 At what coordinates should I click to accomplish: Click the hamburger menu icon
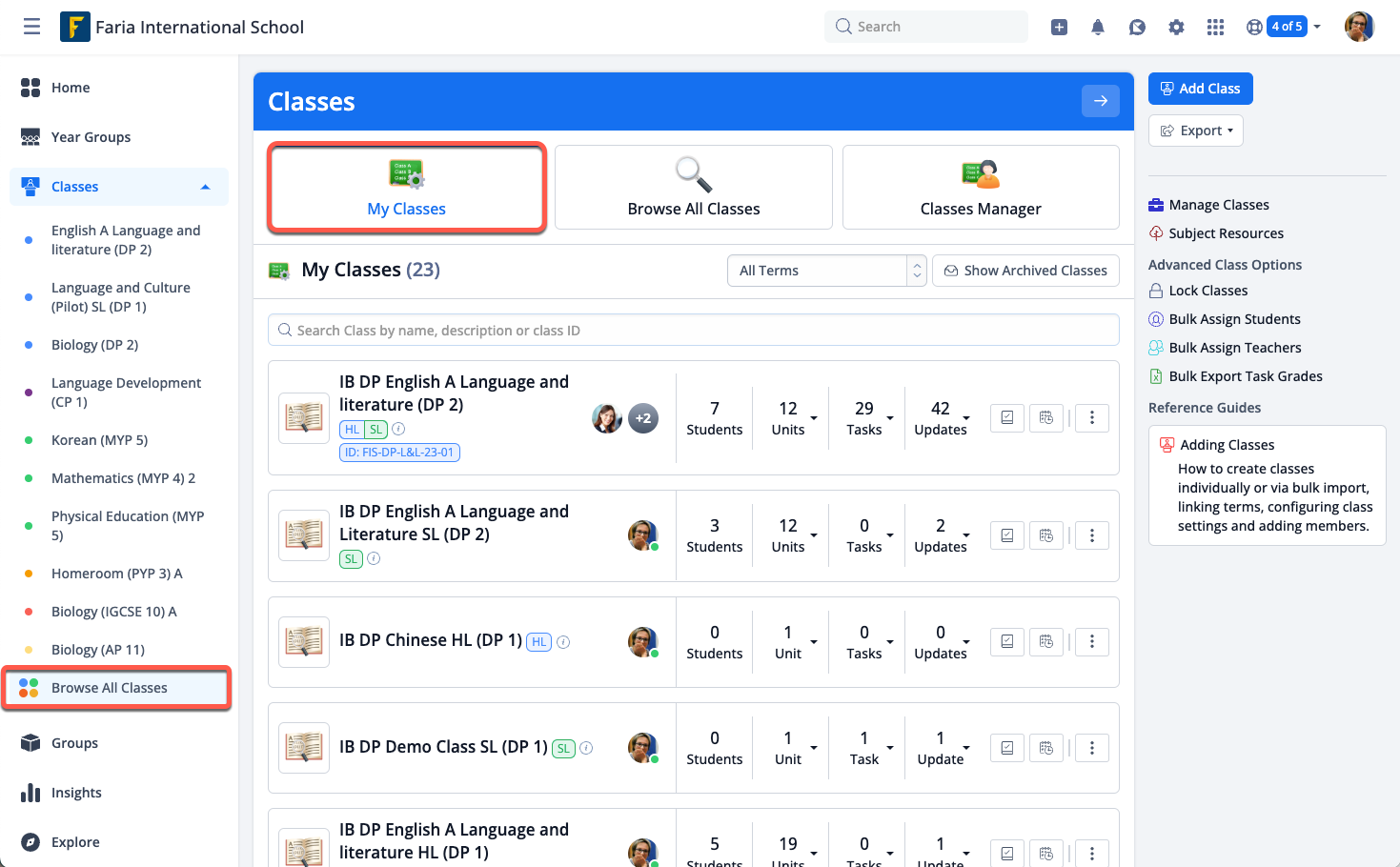pyautogui.click(x=31, y=27)
